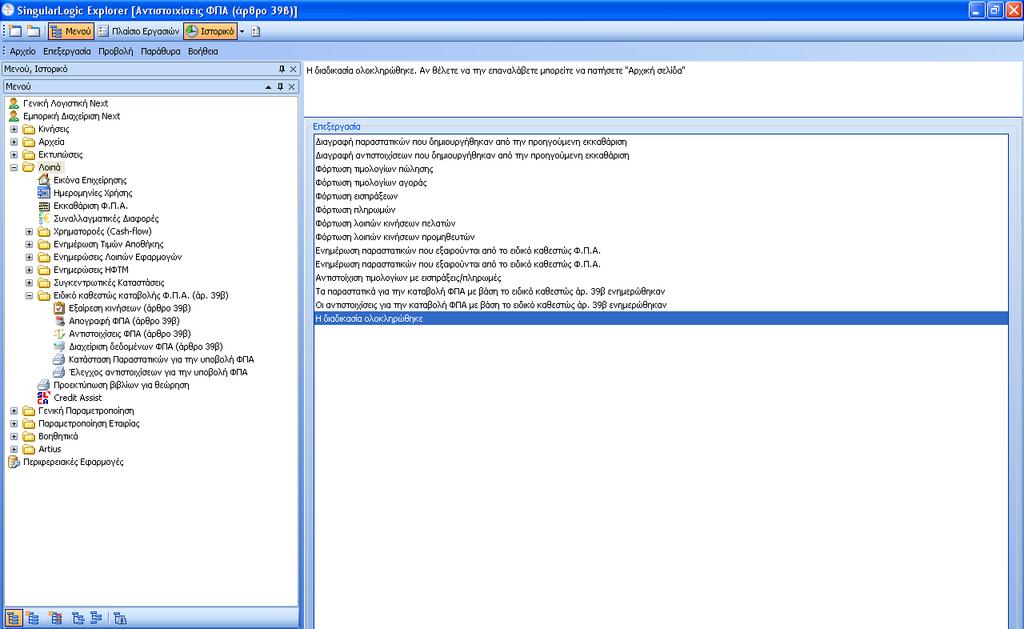
Task: Pin the inner Μενού pane
Action: 280,86
